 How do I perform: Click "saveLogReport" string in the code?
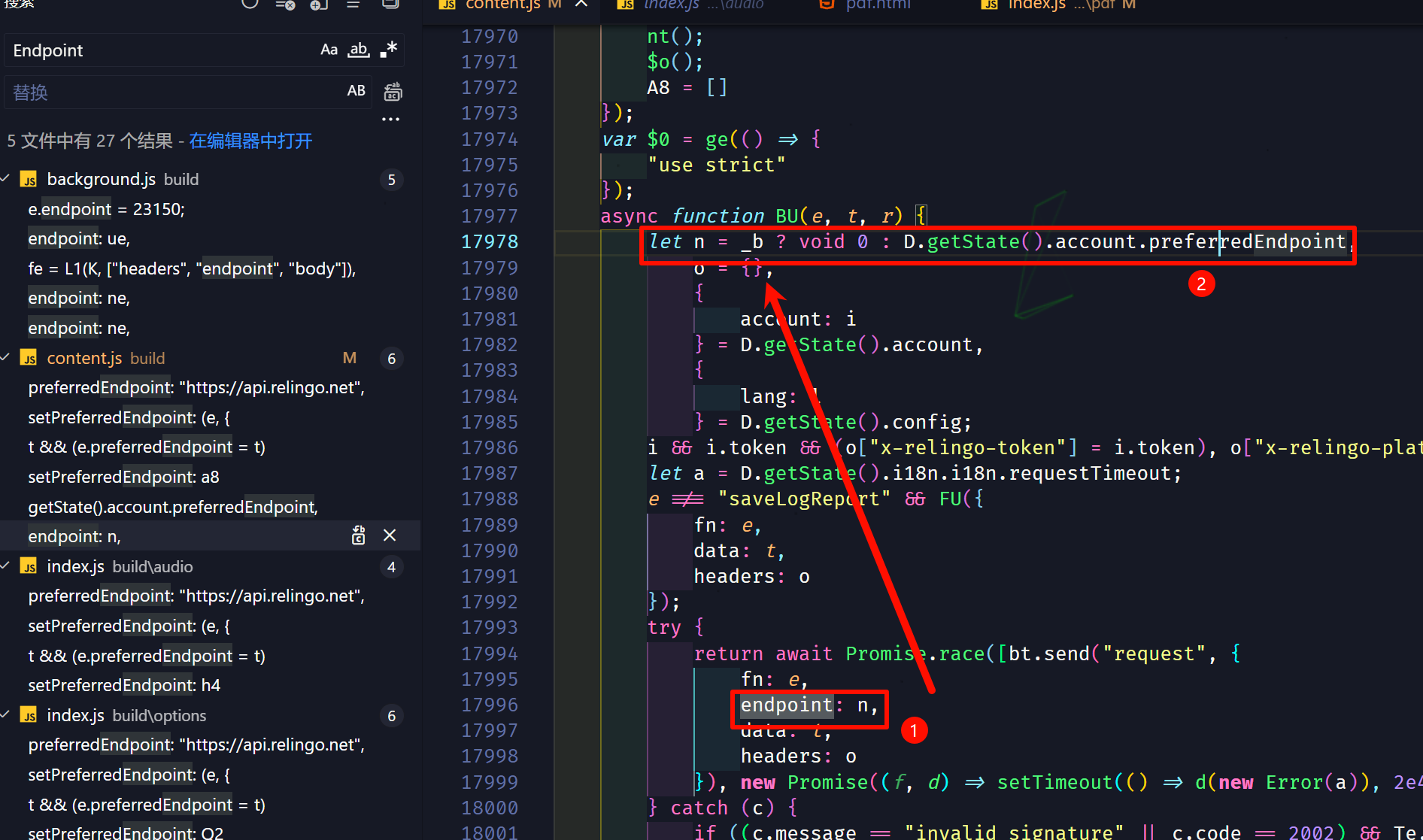click(804, 499)
